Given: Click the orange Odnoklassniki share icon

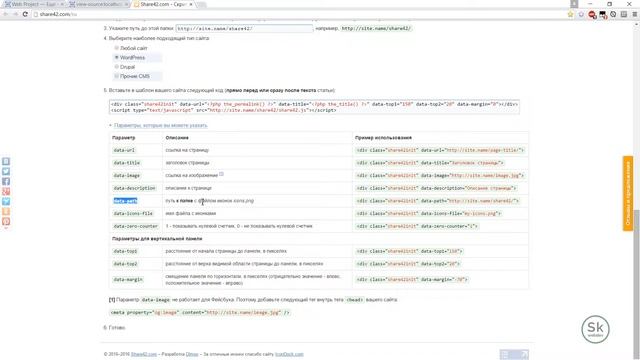Looking at the screenshot, I should pyautogui.click(x=6, y=211).
